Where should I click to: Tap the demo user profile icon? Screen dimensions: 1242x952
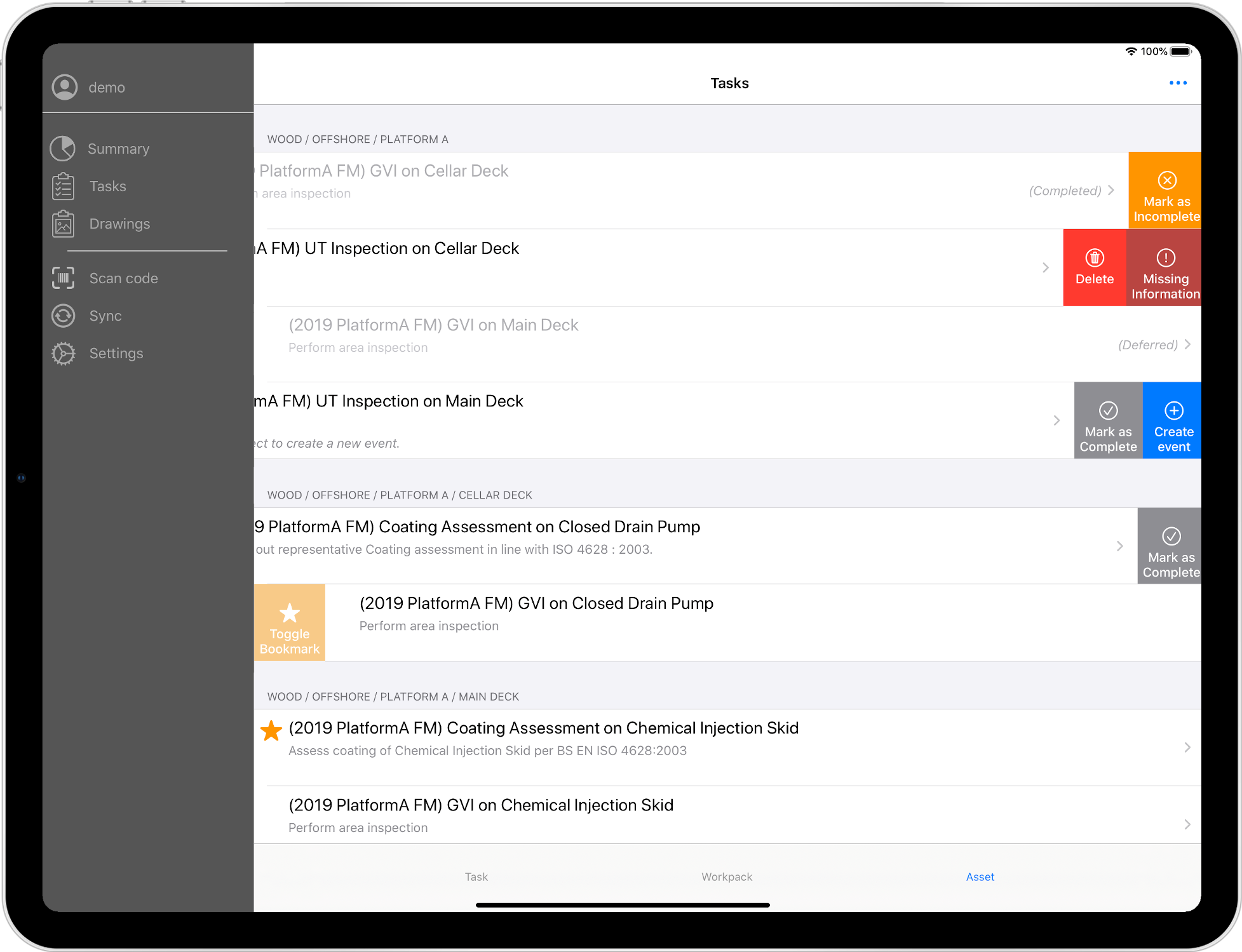coord(65,87)
